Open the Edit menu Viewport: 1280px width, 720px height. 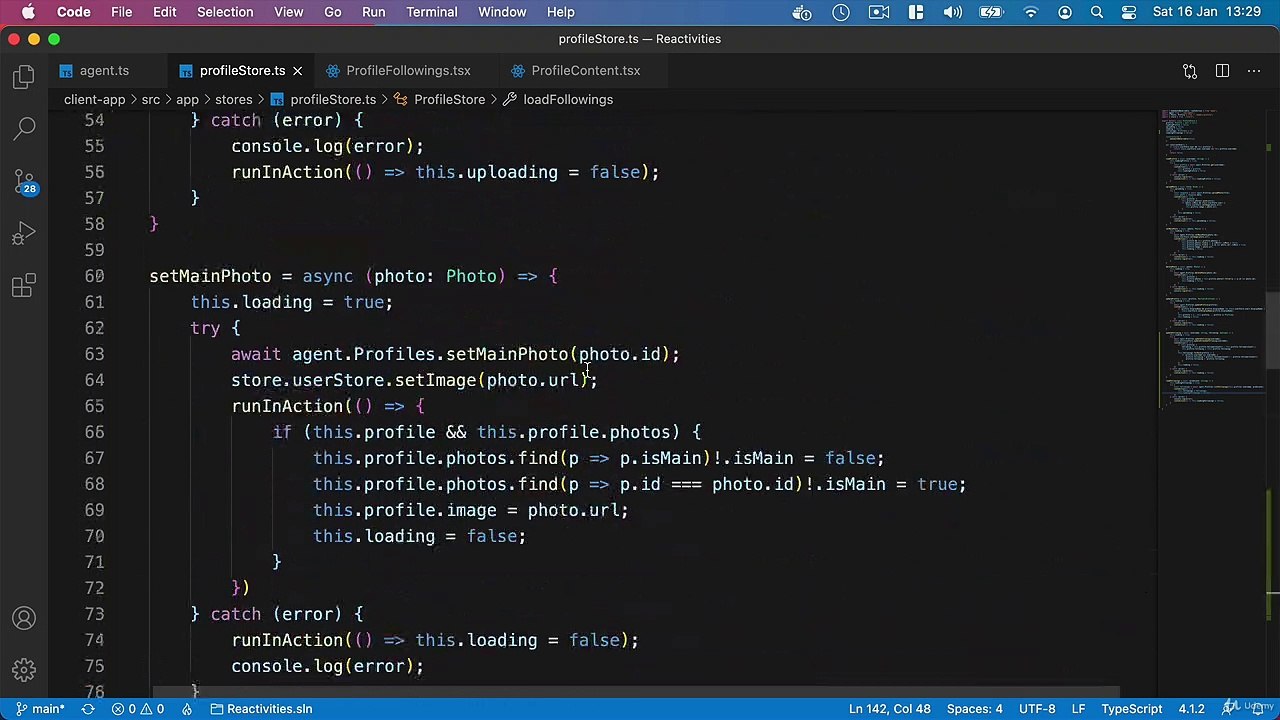164,12
